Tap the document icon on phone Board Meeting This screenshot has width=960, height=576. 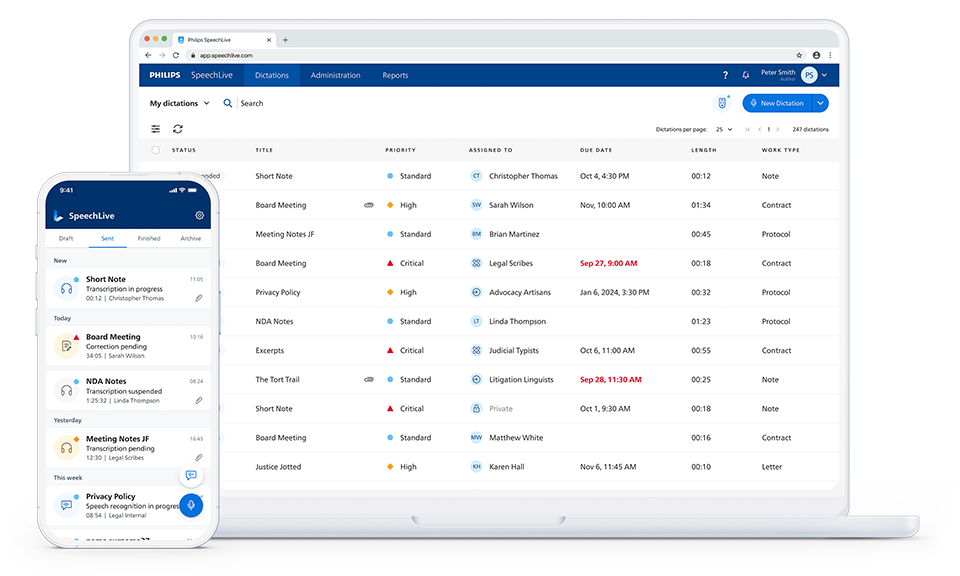click(x=66, y=346)
